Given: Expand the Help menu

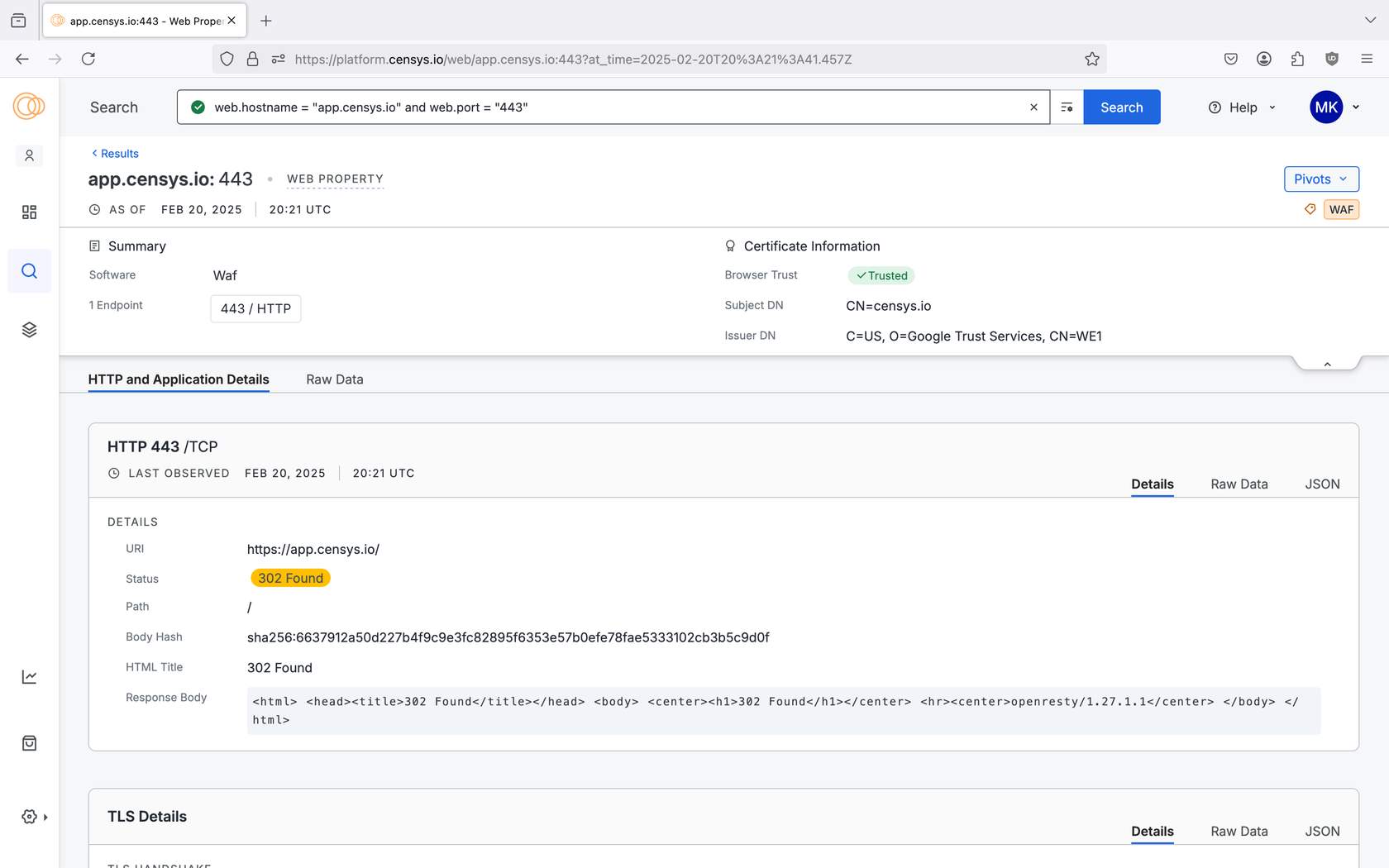Looking at the screenshot, I should click(x=1243, y=107).
